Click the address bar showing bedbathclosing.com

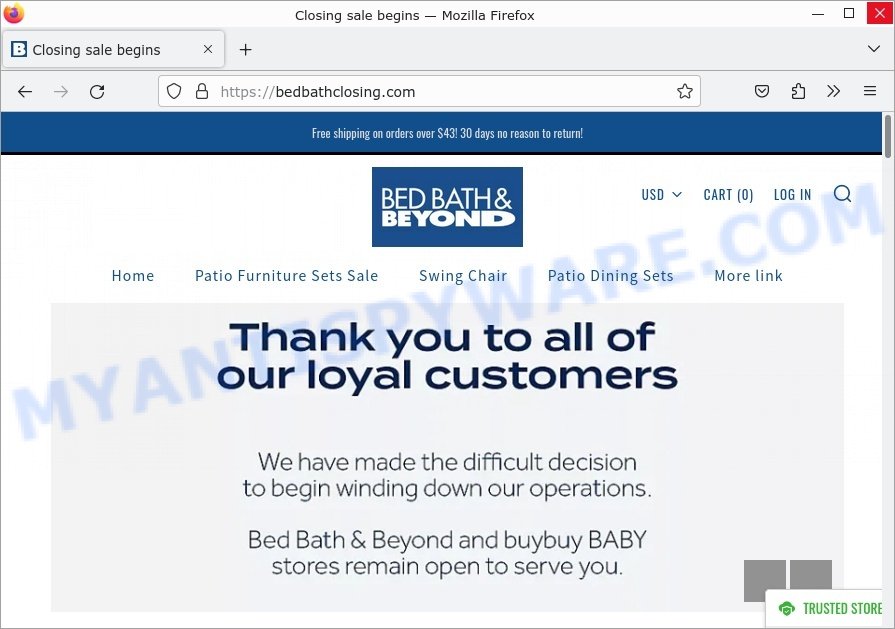pos(429,91)
